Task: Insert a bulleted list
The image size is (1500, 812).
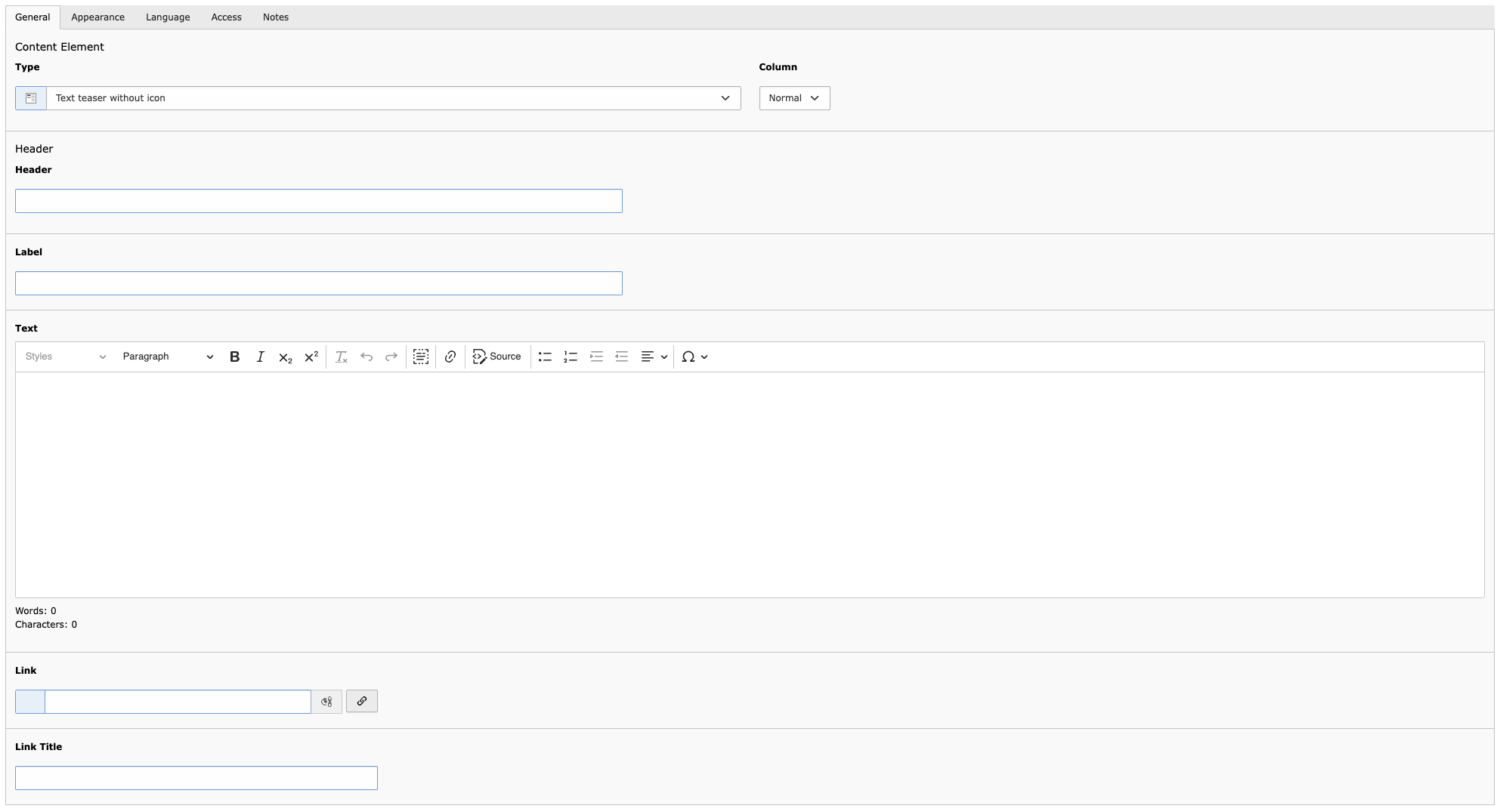Action: tap(545, 357)
